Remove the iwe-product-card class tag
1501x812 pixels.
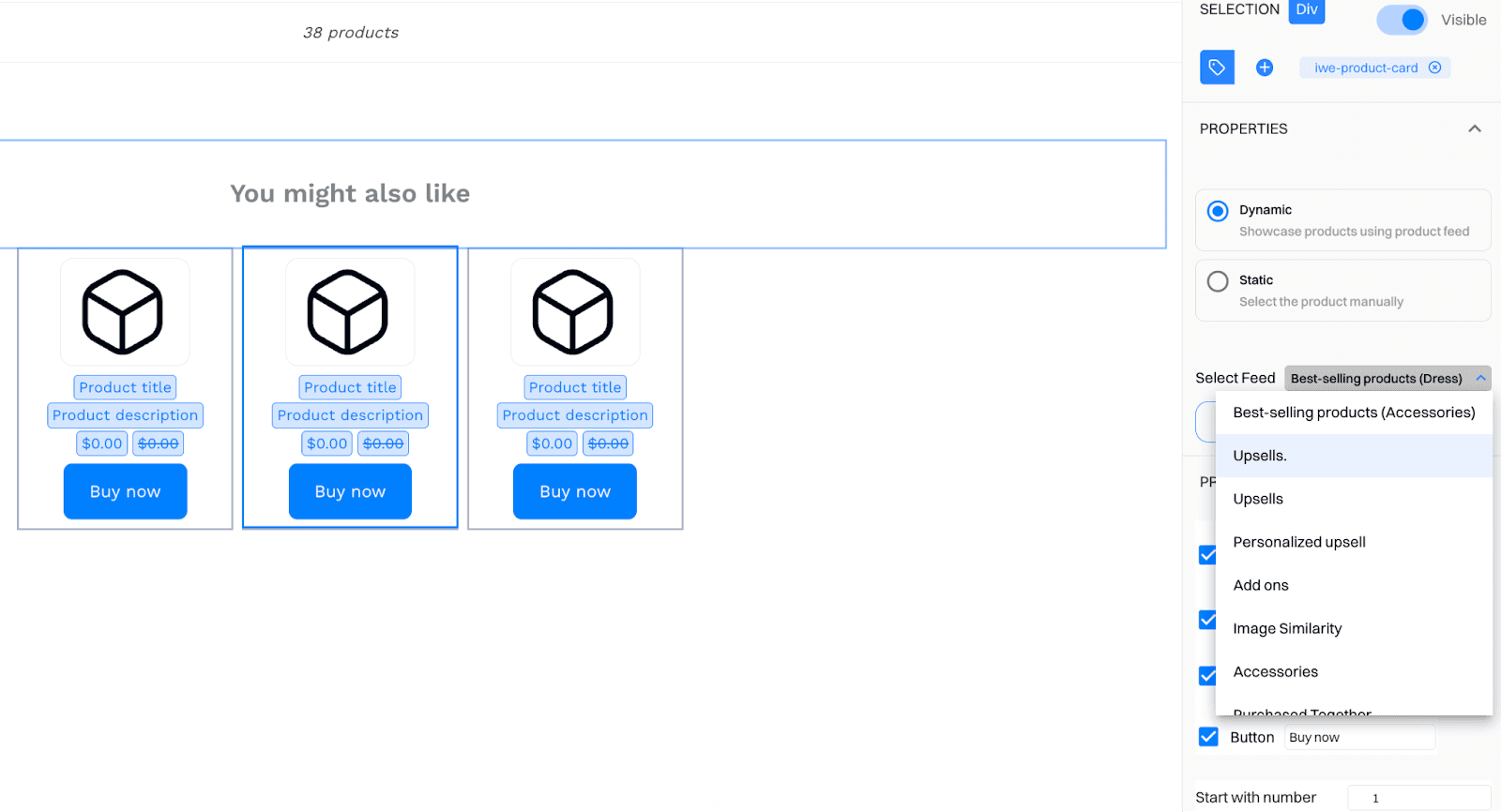tap(1434, 68)
